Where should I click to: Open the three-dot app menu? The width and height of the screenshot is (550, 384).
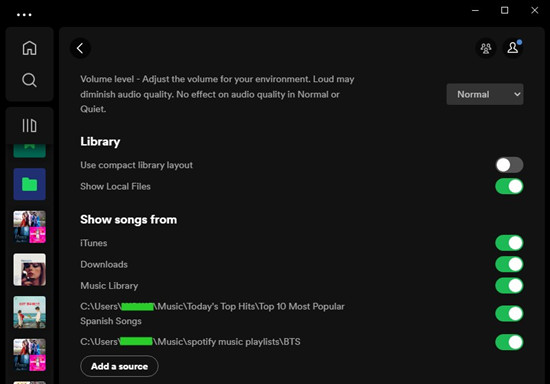[24, 15]
